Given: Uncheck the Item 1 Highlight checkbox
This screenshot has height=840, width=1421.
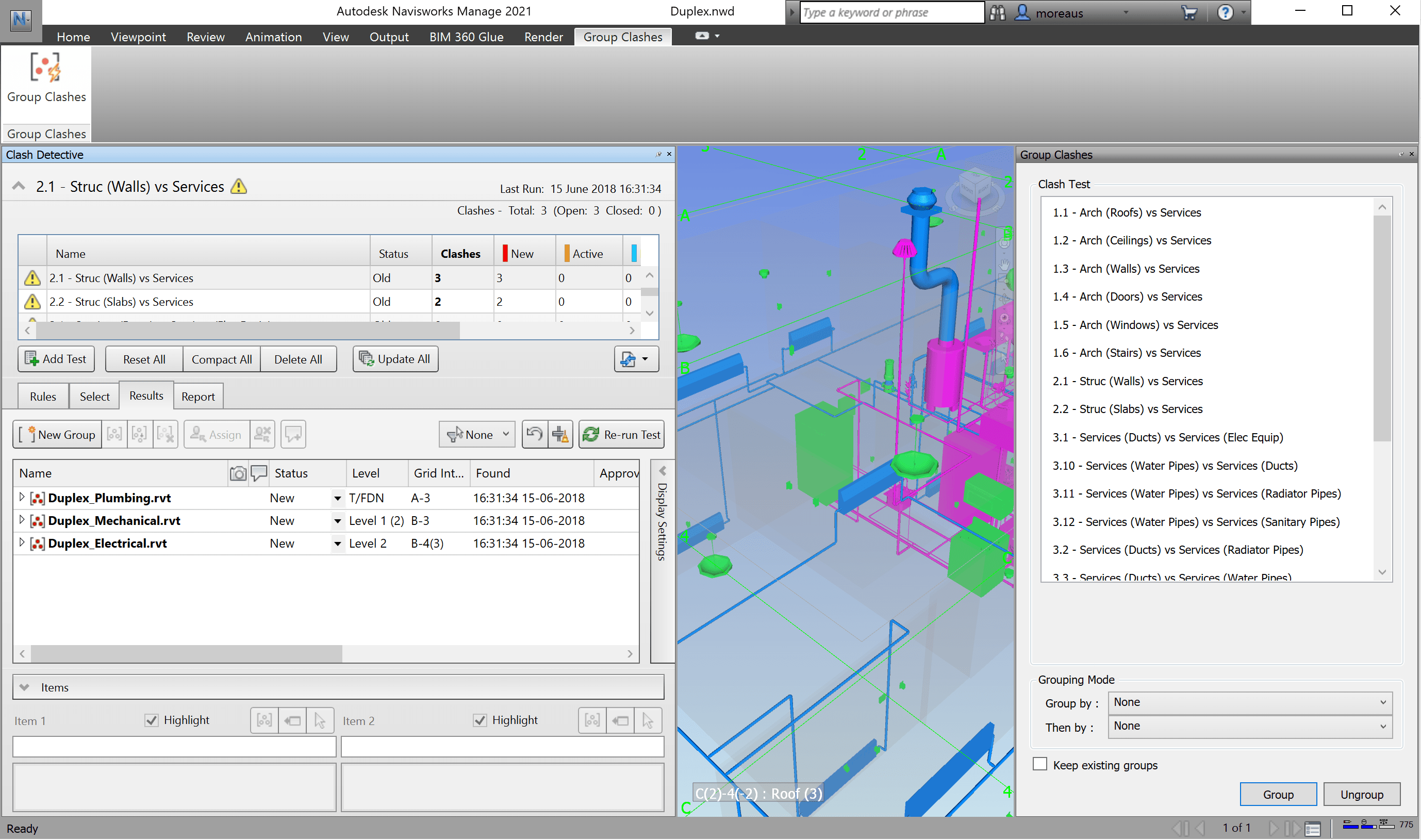Looking at the screenshot, I should coord(151,720).
